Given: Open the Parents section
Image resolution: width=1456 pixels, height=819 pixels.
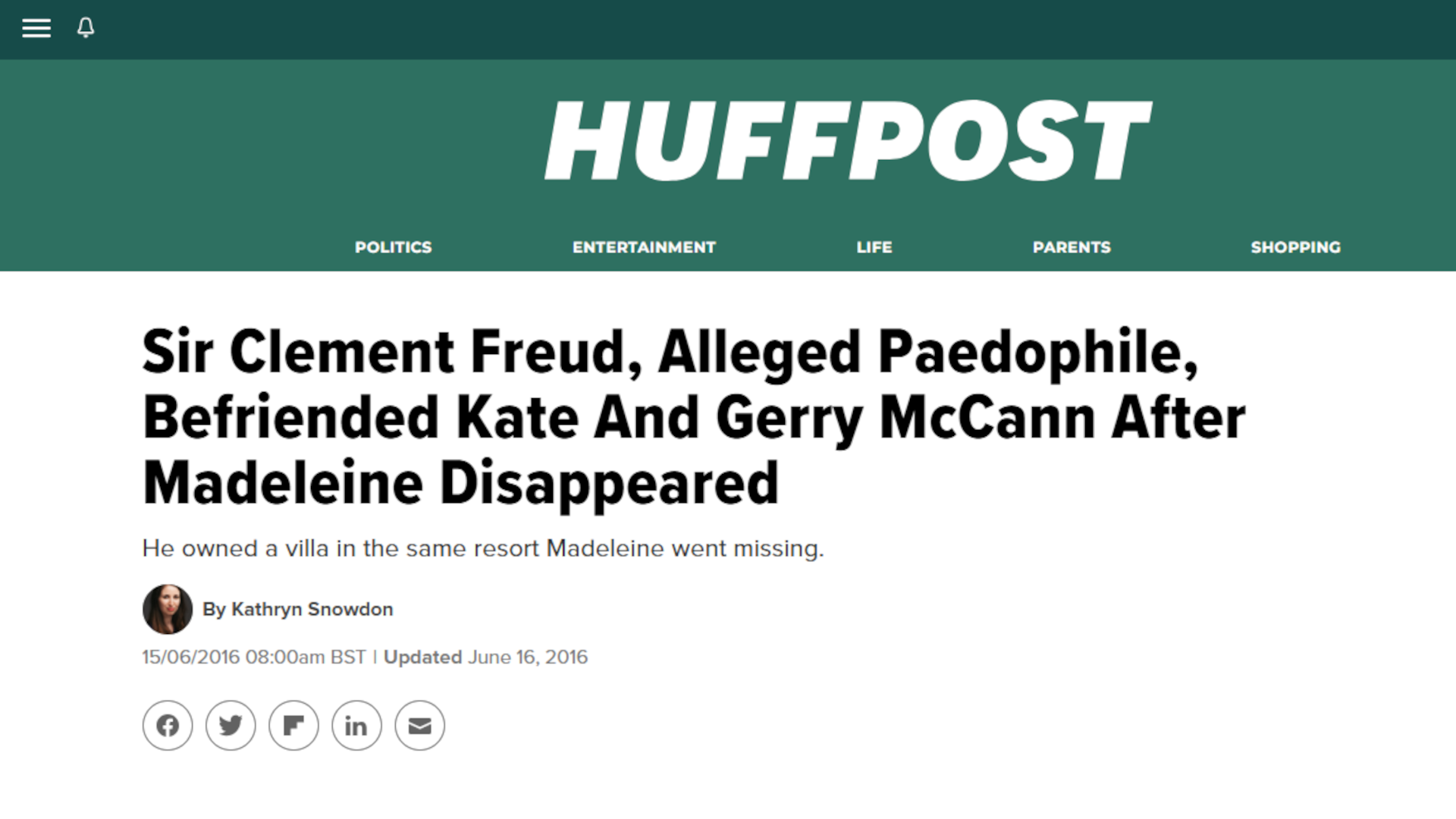Looking at the screenshot, I should (1072, 246).
